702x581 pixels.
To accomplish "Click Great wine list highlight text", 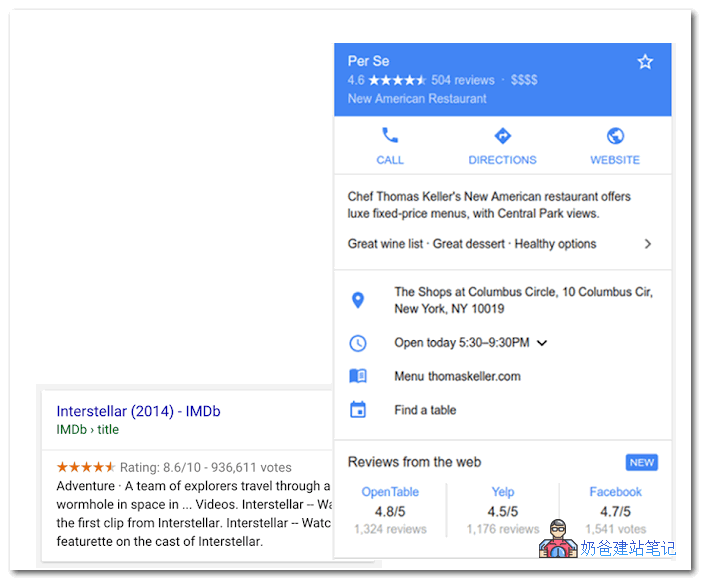I will [x=385, y=244].
